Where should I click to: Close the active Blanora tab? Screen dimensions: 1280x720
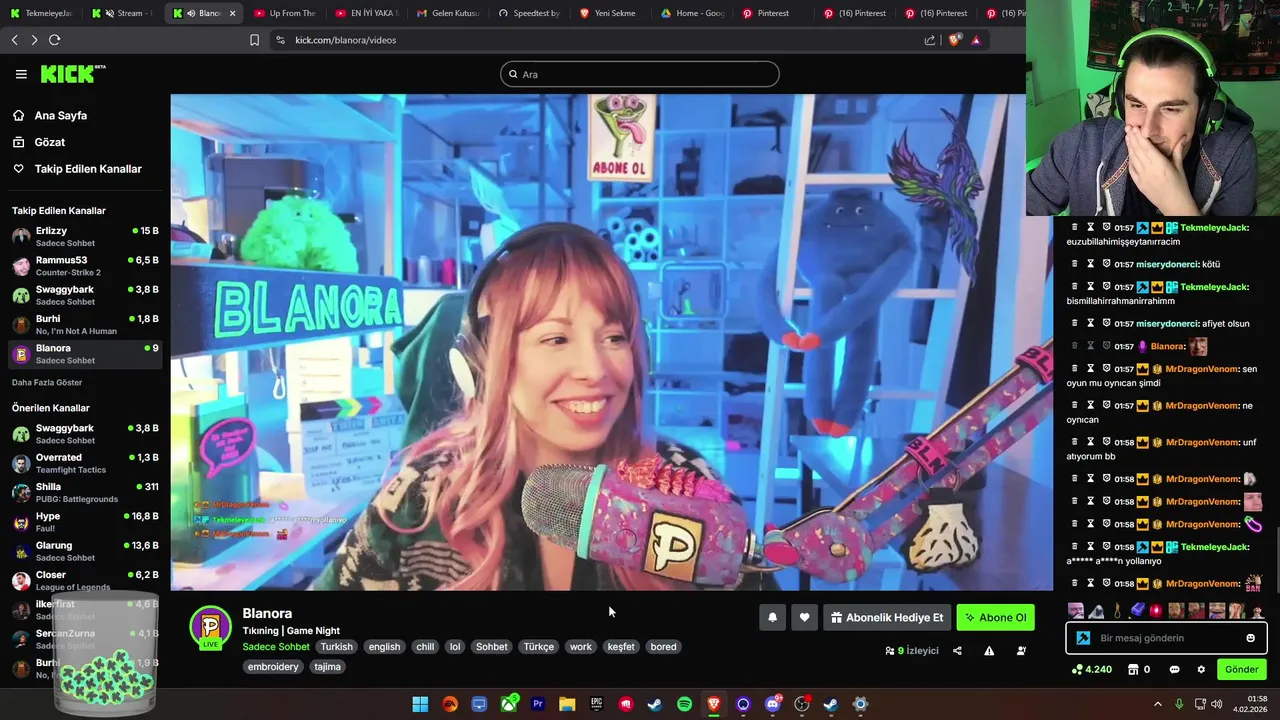232,13
